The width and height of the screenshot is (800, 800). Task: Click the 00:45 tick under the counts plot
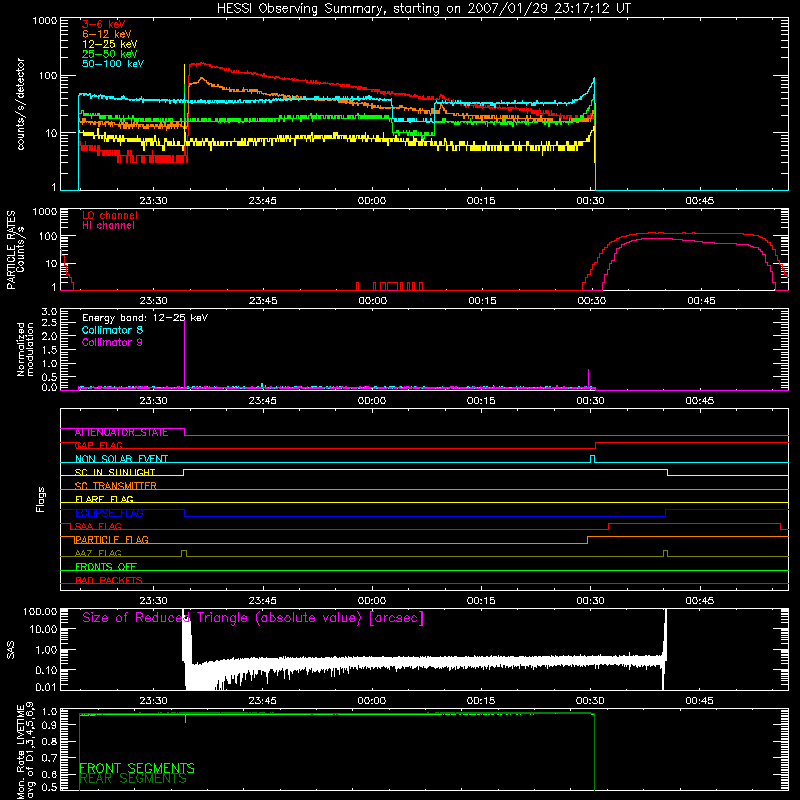coord(699,201)
